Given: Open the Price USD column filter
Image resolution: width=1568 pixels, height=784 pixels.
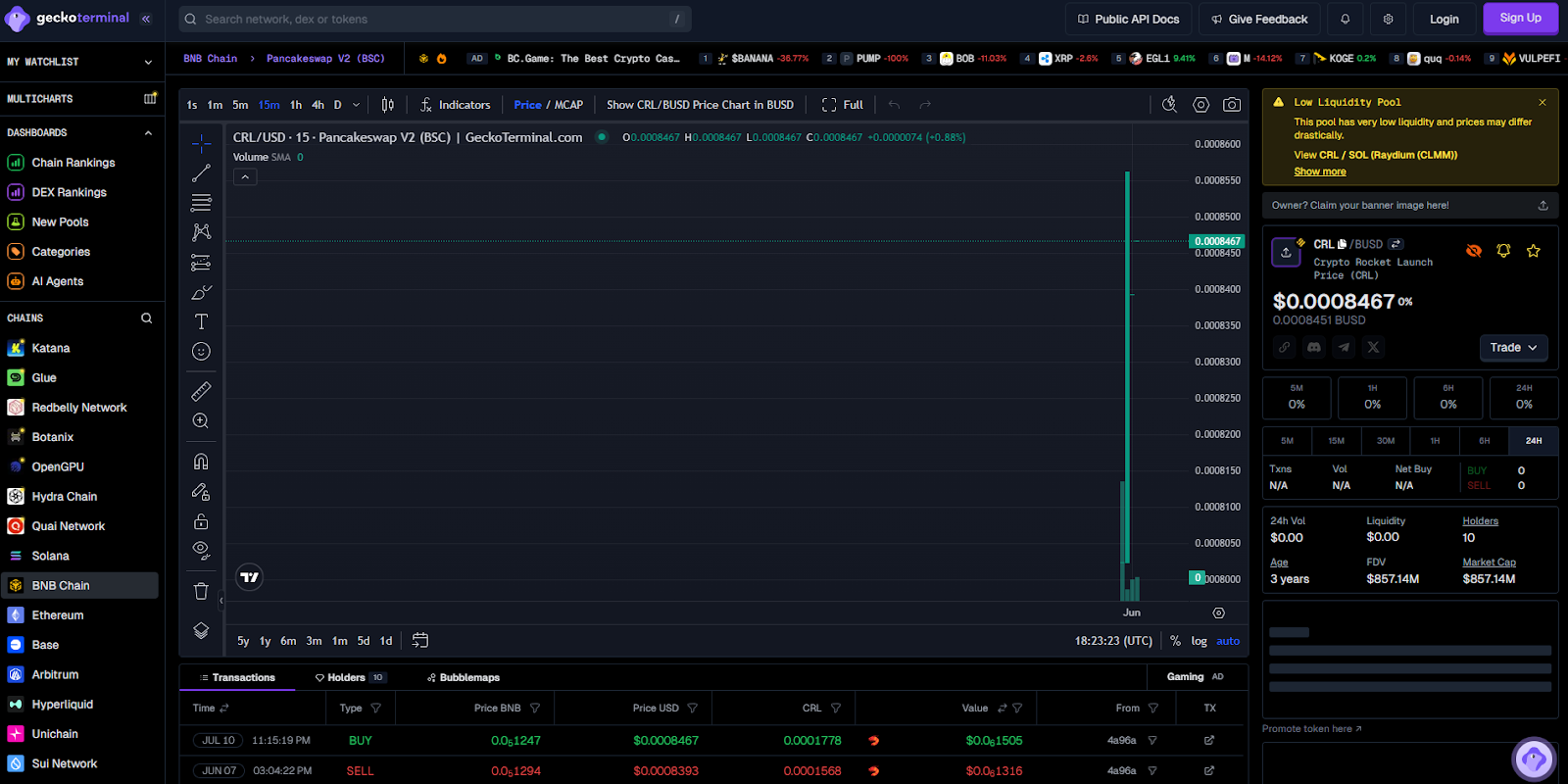Looking at the screenshot, I should click(x=692, y=708).
